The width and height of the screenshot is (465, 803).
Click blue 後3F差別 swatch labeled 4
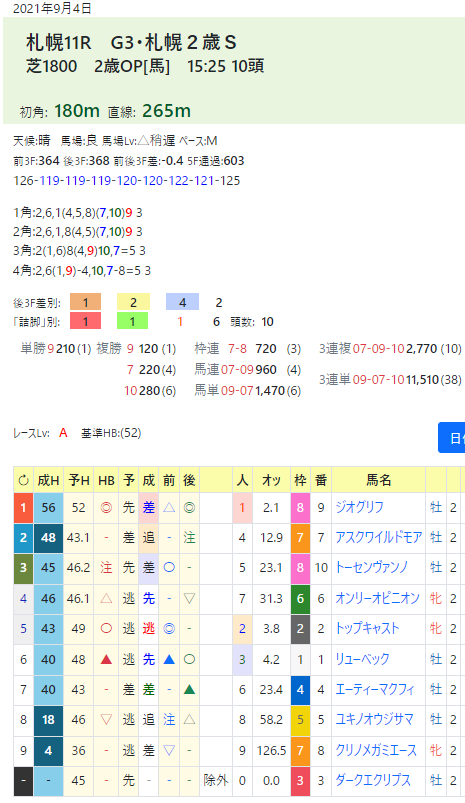click(x=182, y=303)
